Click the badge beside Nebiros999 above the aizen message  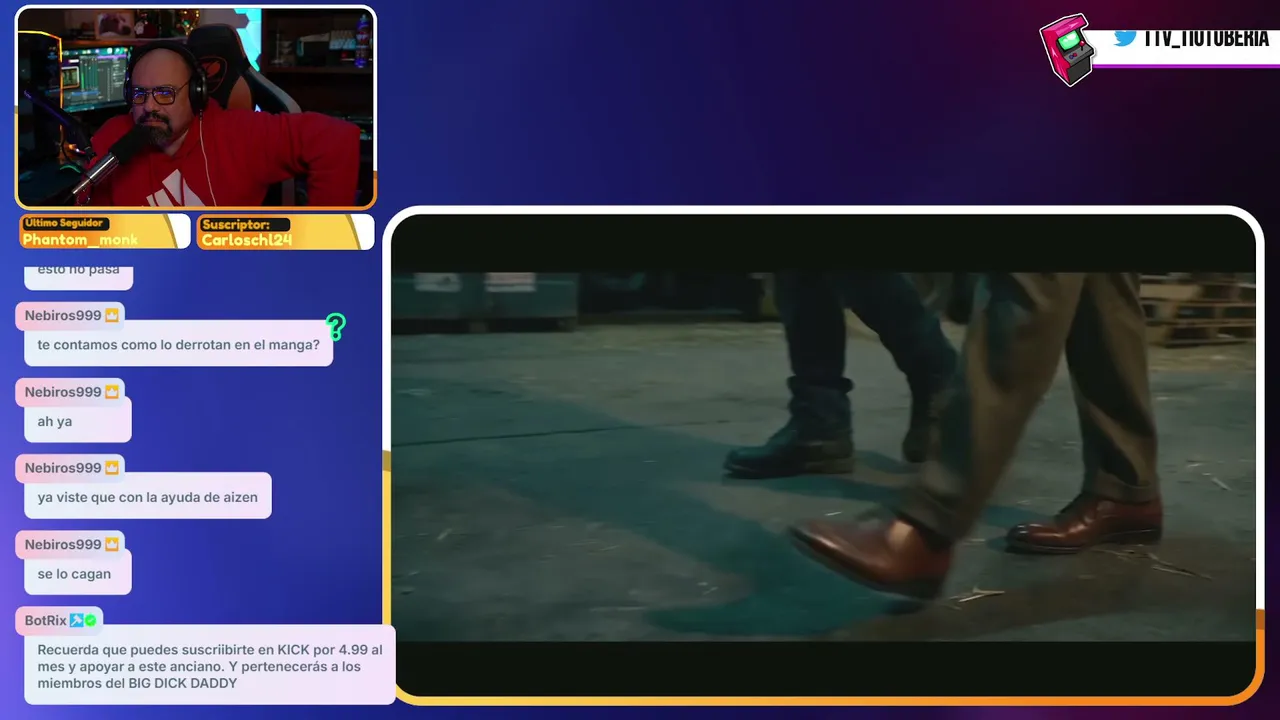pos(112,468)
